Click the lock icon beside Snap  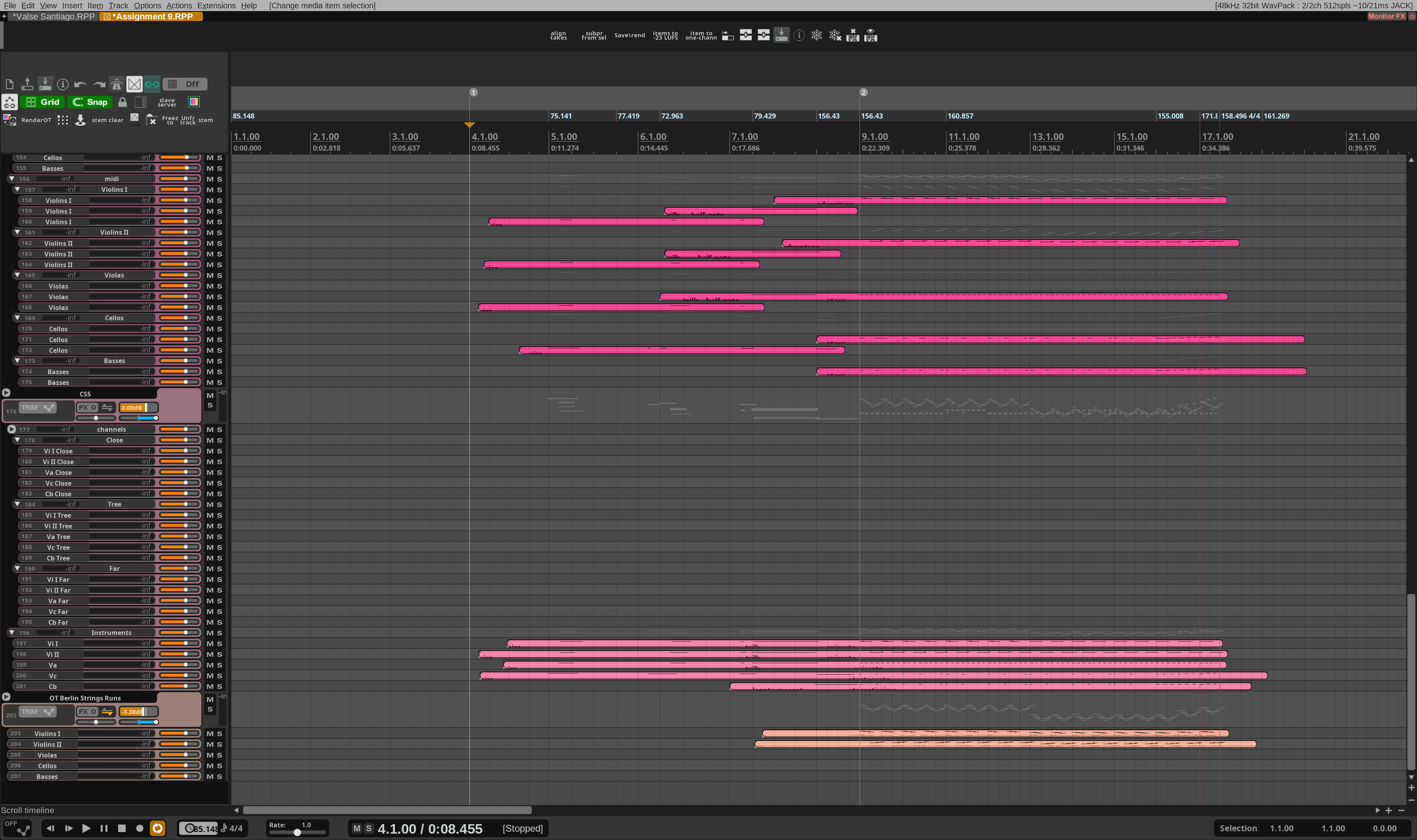[x=122, y=102]
